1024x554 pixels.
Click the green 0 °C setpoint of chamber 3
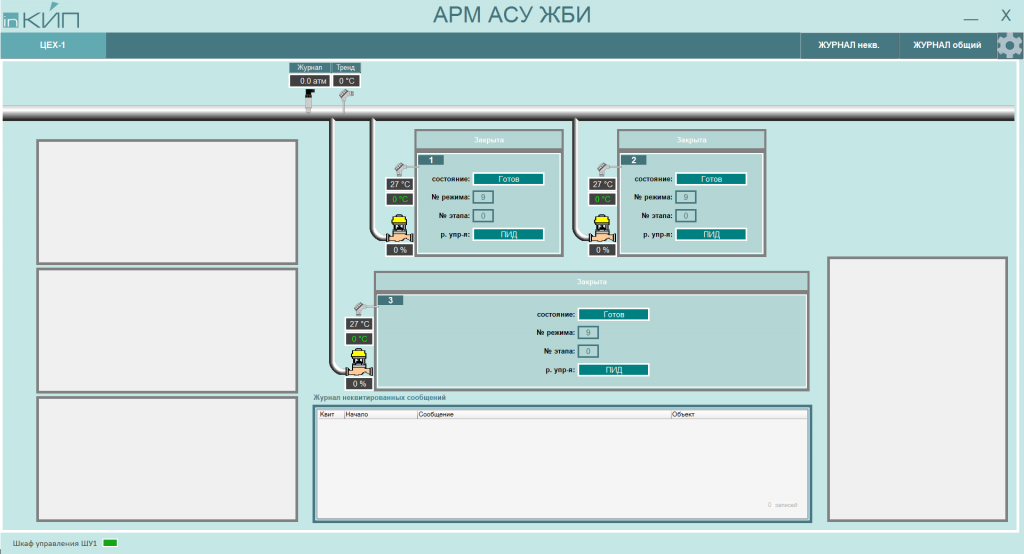[359, 339]
